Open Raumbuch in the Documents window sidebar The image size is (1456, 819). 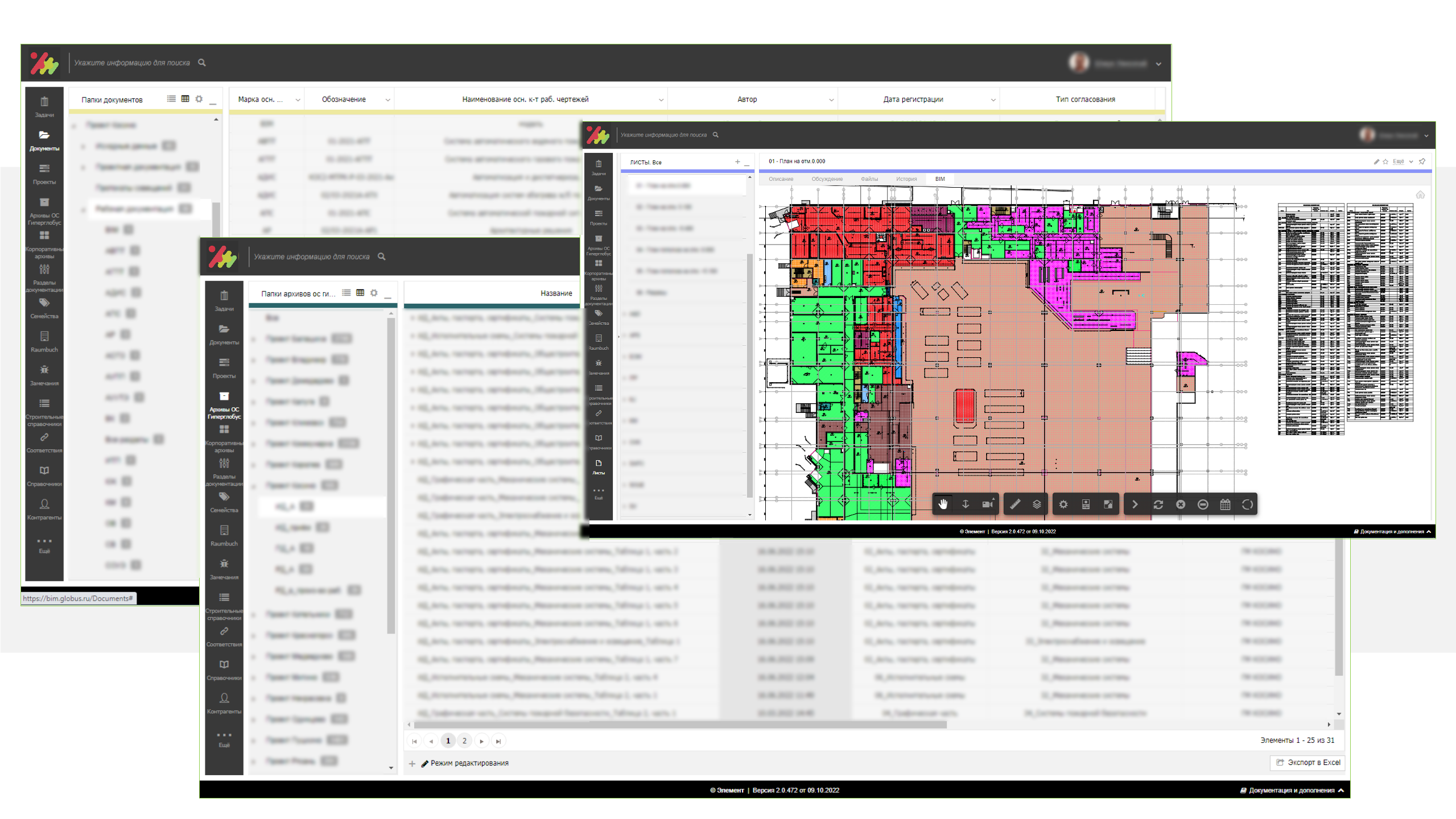point(44,341)
